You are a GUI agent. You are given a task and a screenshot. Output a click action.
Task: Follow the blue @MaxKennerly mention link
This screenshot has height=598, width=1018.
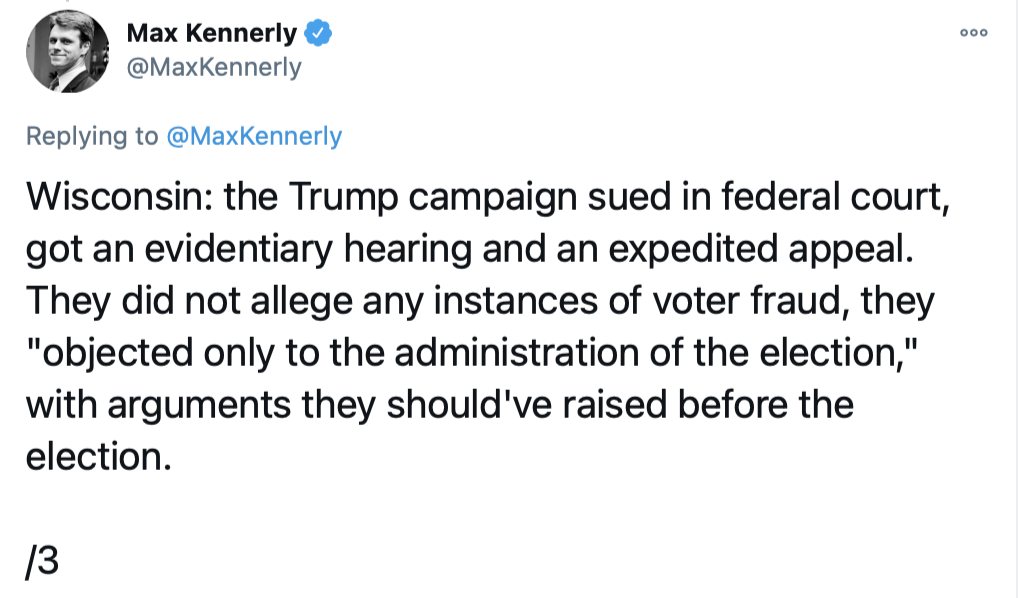pyautogui.click(x=253, y=136)
